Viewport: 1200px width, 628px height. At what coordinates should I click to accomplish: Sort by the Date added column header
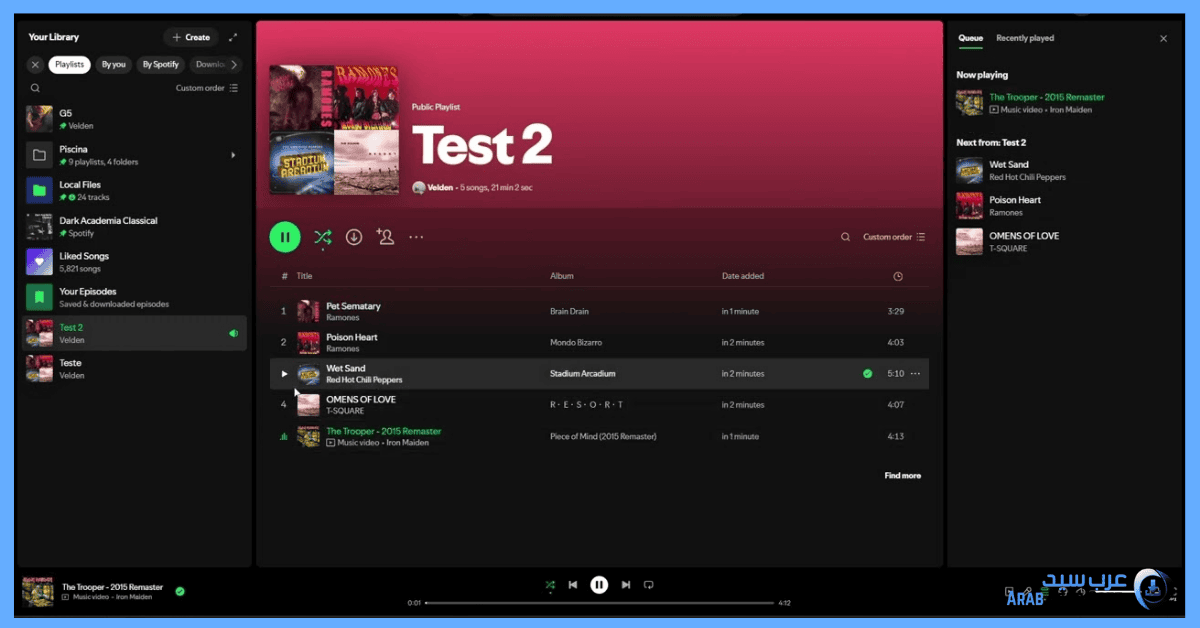pos(743,276)
